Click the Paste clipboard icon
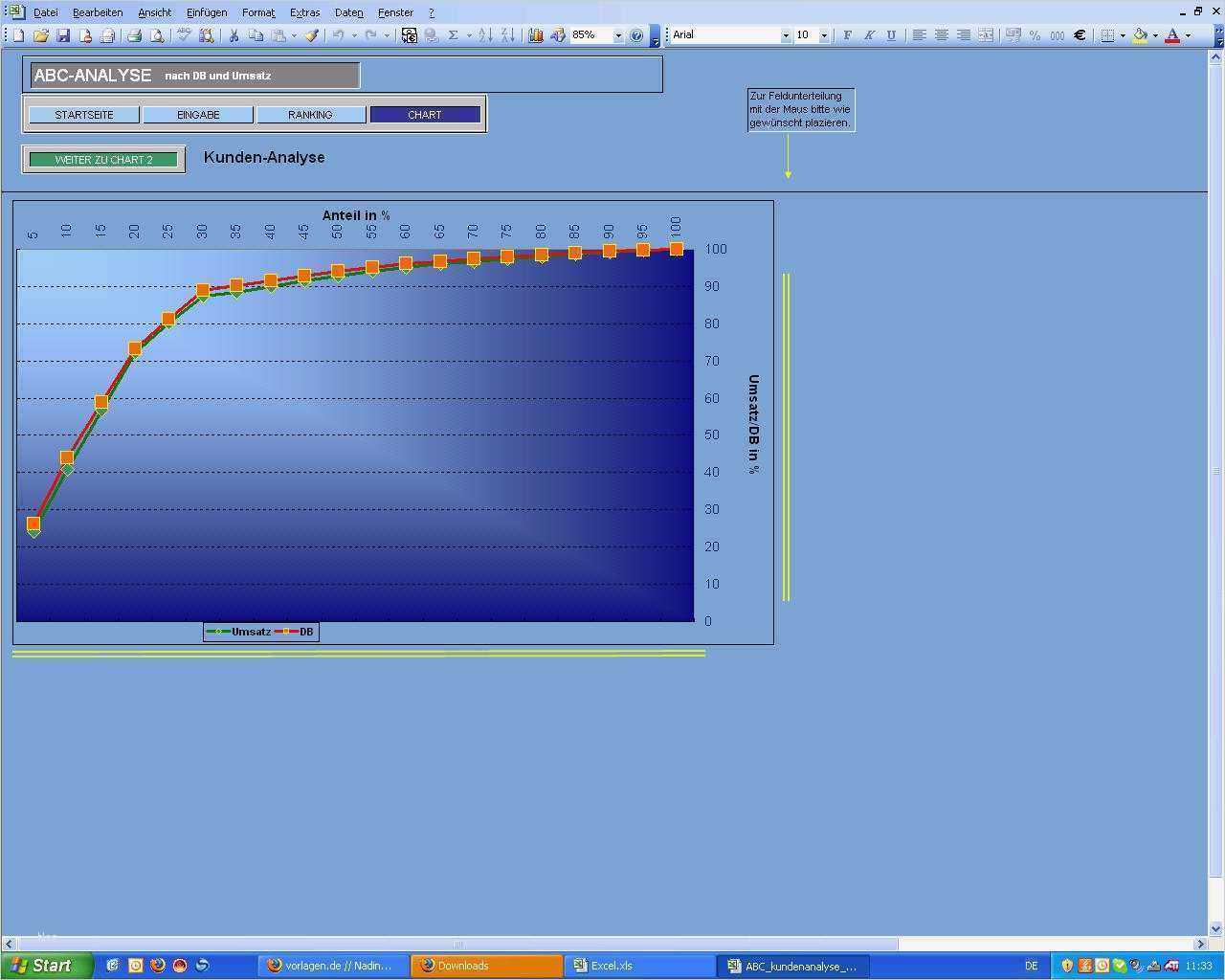Viewport: 1225px width, 980px height. pyautogui.click(x=278, y=35)
